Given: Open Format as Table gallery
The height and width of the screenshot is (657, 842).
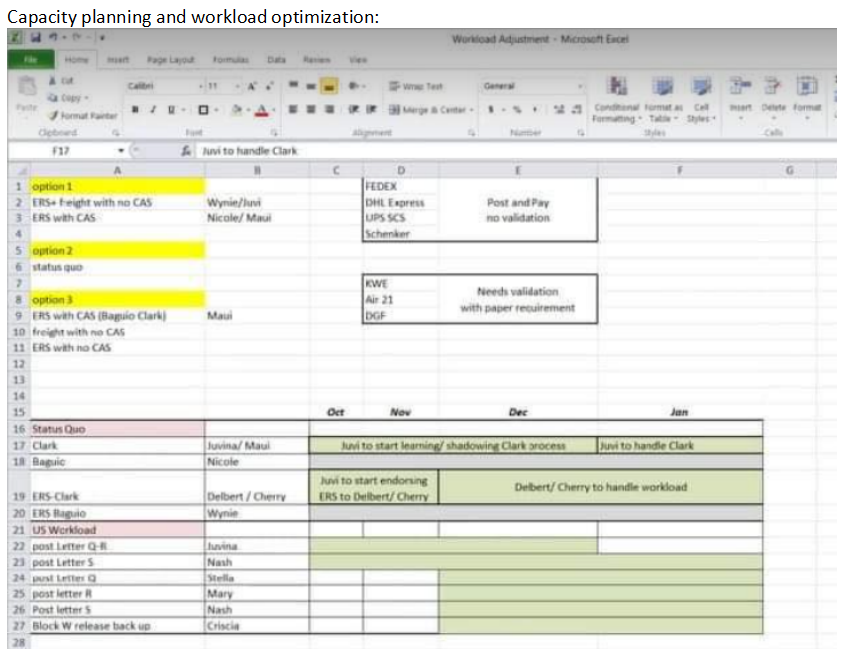Looking at the screenshot, I should click(663, 99).
